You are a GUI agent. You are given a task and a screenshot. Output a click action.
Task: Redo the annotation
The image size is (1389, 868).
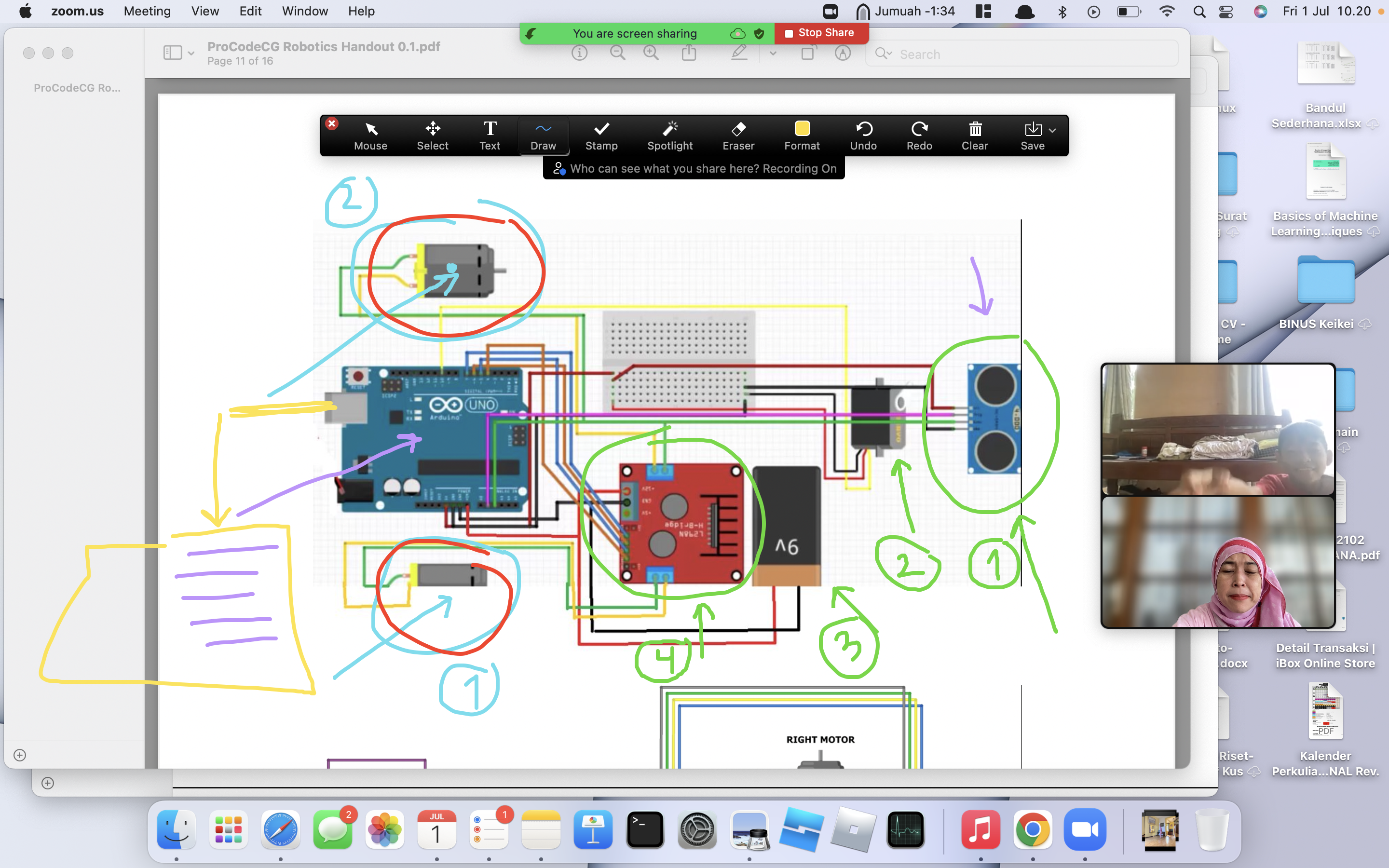[x=919, y=136]
